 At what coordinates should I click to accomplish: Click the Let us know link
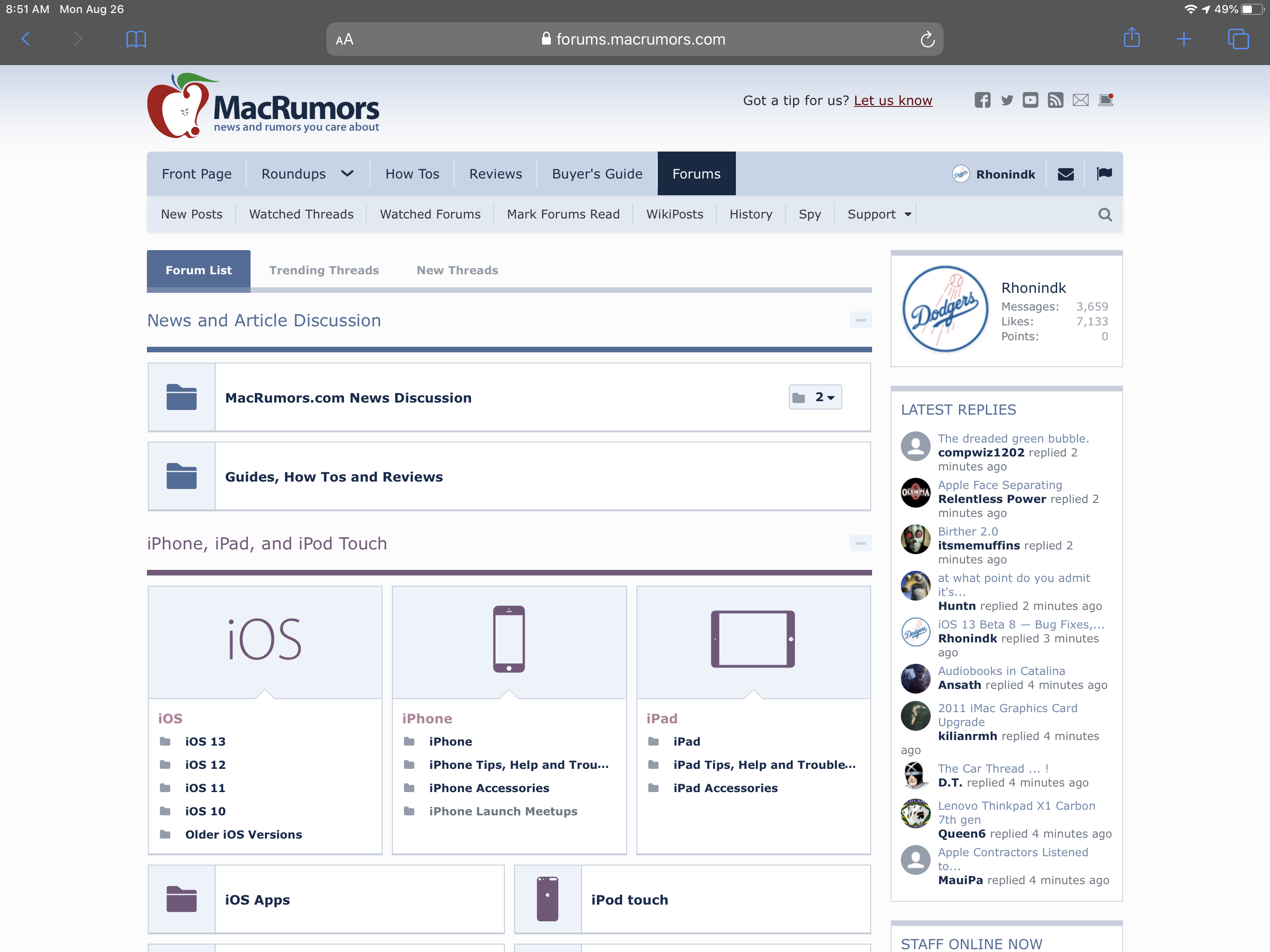893,101
